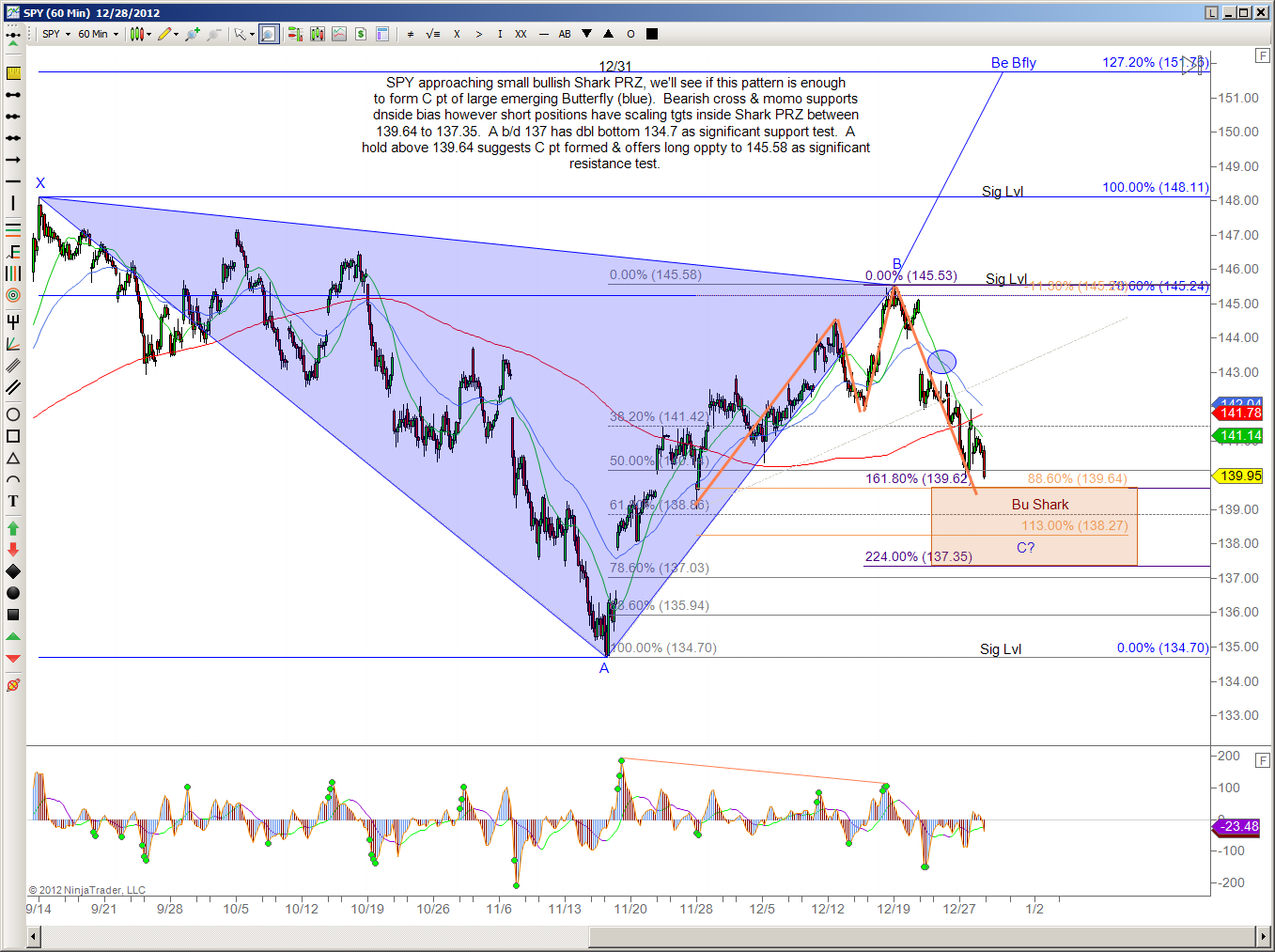Select the Ellipse drawing tool
1275x952 pixels.
point(13,414)
